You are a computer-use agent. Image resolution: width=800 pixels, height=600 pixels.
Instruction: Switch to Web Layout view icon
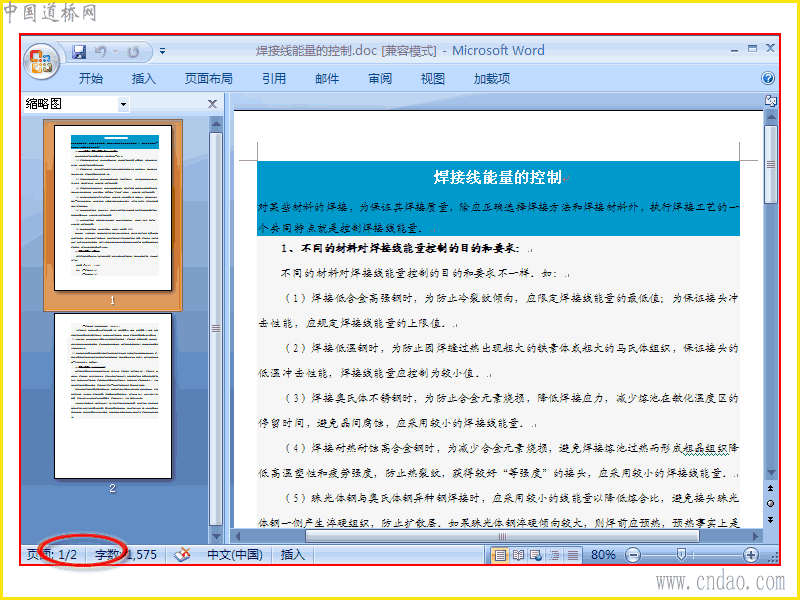pos(536,555)
